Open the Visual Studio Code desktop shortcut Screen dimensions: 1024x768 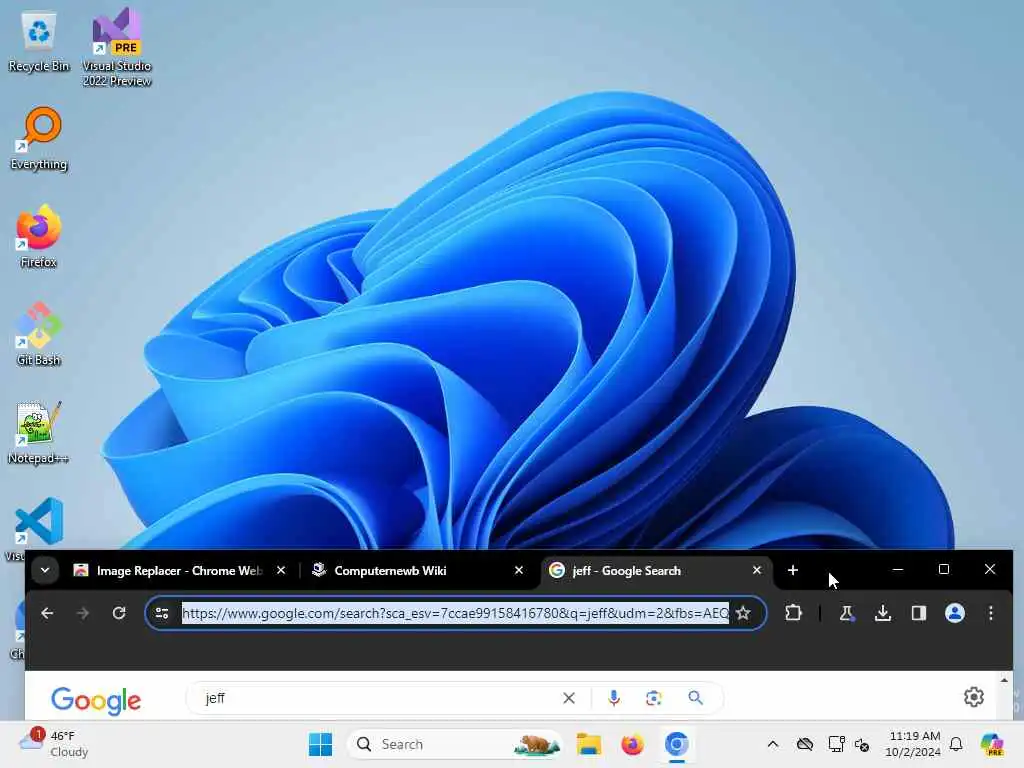click(39, 522)
